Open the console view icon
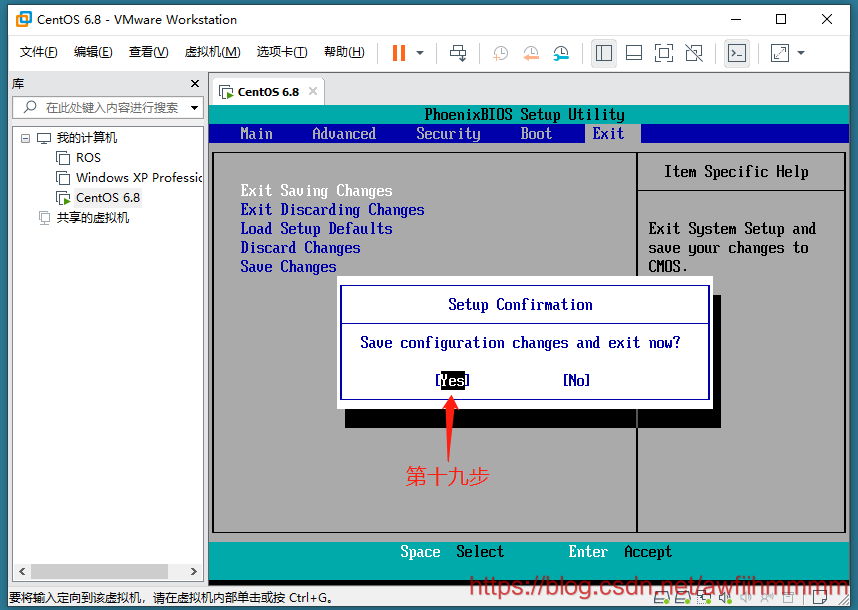Viewport: 858px width, 610px height. pos(737,53)
